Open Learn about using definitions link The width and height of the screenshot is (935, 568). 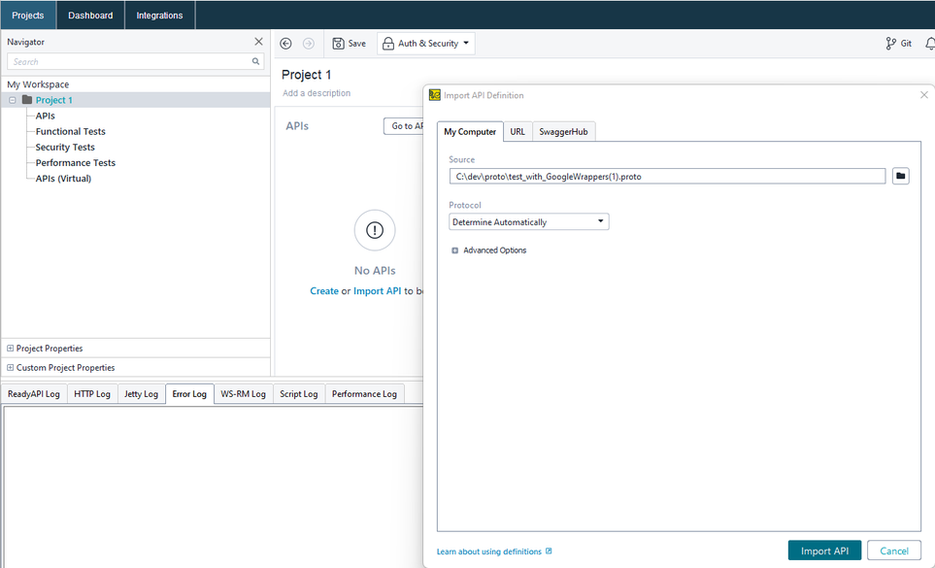pyautogui.click(x=489, y=552)
